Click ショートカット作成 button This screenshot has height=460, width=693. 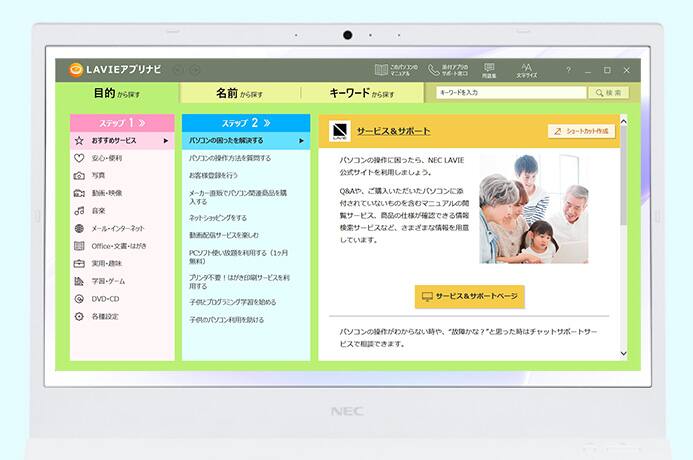(582, 131)
